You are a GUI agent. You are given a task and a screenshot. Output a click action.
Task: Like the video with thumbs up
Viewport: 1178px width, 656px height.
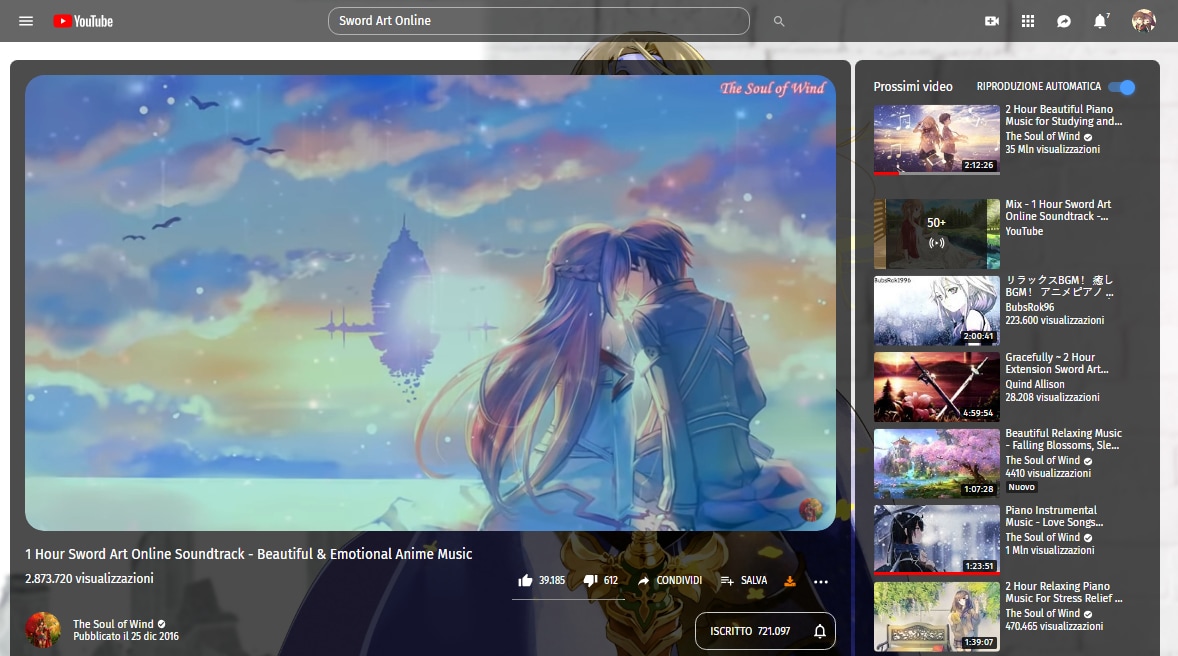[525, 580]
